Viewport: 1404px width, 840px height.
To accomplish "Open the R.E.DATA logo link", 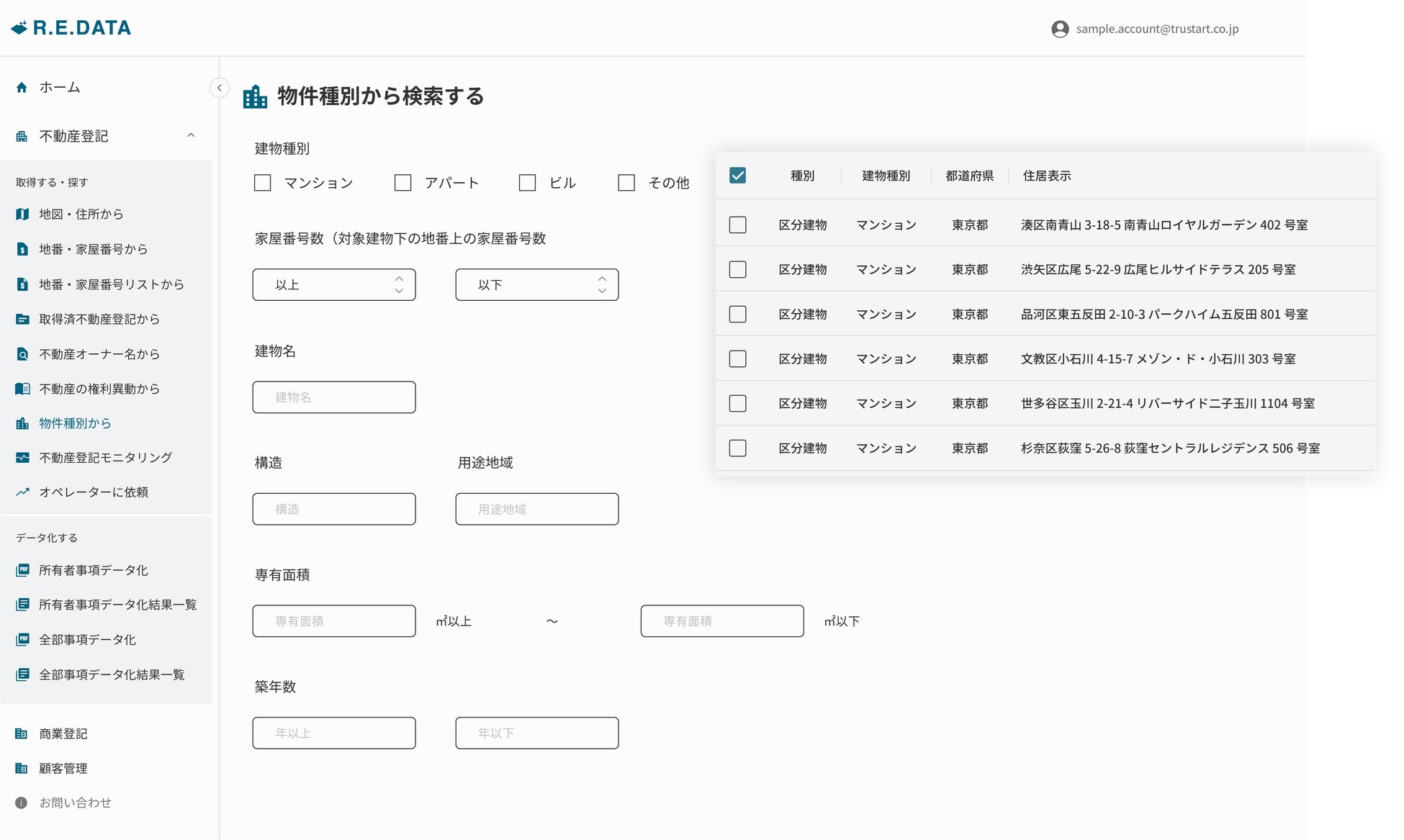I will pyautogui.click(x=71, y=28).
